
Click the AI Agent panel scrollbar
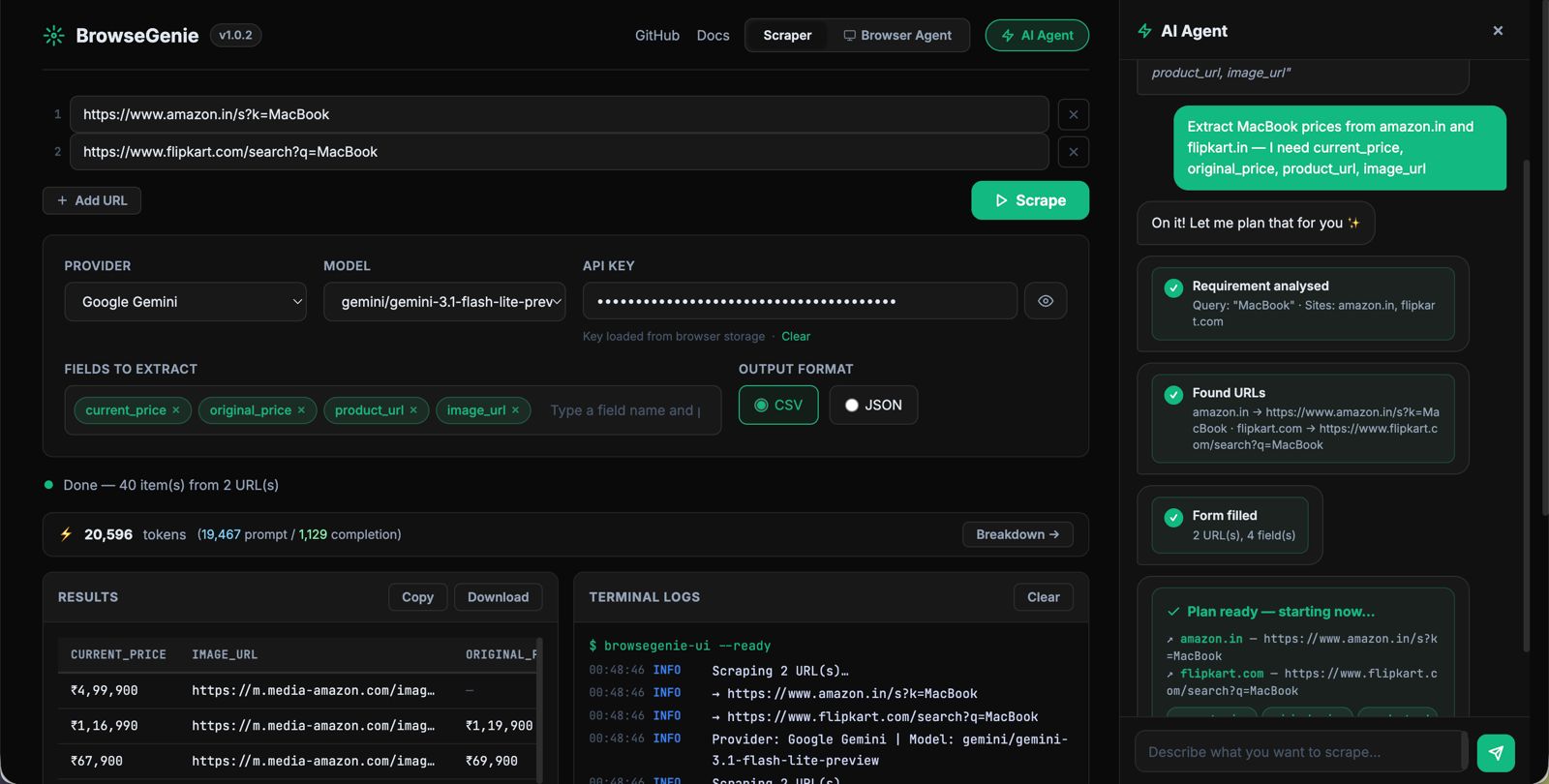[x=1527, y=407]
